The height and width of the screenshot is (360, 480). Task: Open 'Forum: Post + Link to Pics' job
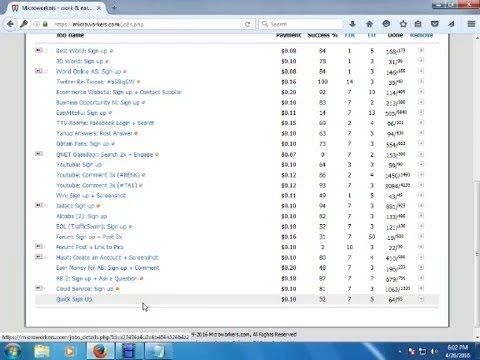pyautogui.click(x=90, y=247)
